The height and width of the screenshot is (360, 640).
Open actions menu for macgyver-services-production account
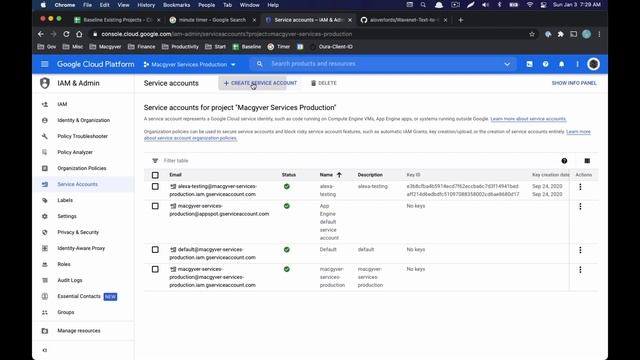(x=580, y=270)
